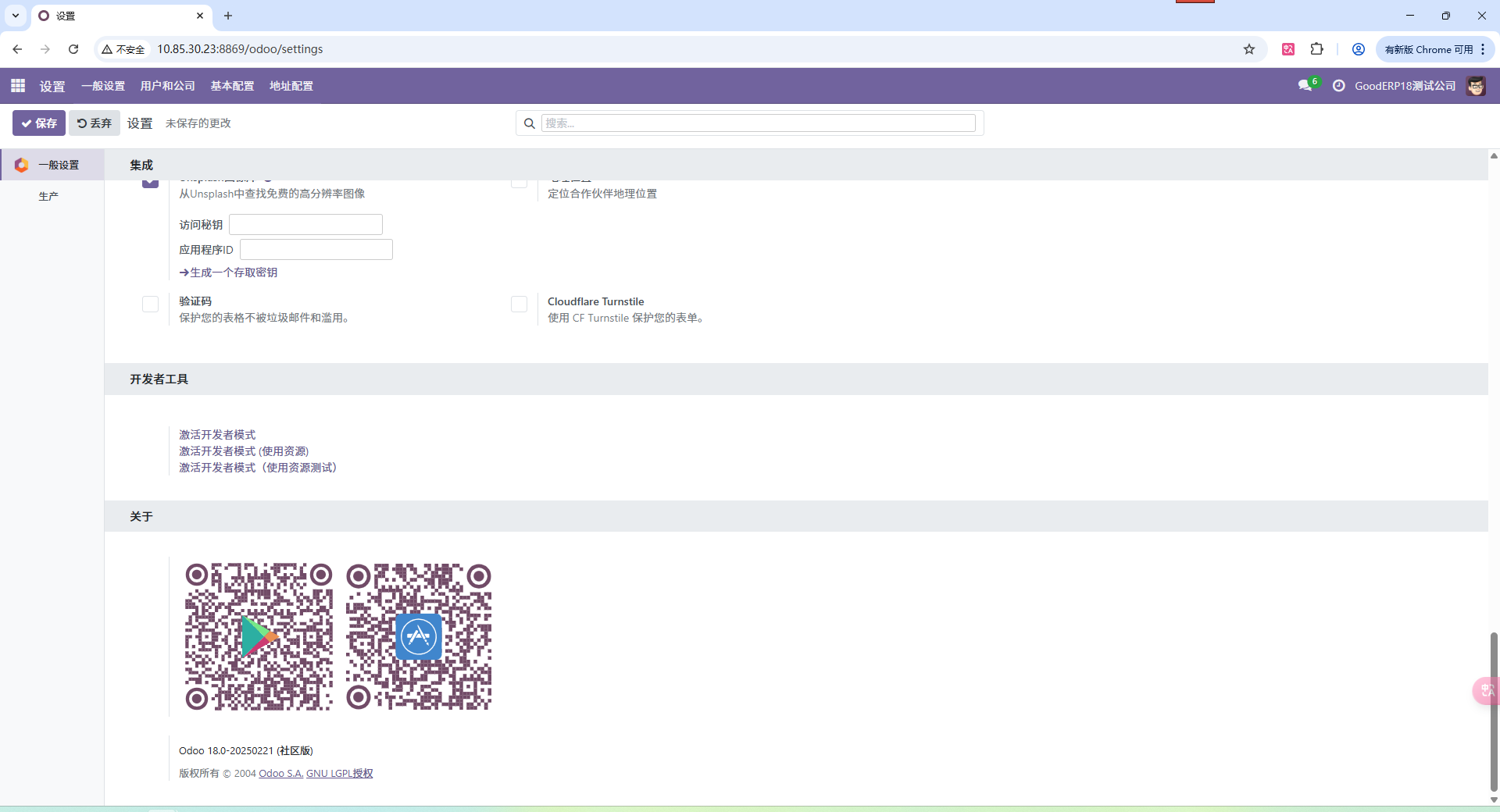The width and height of the screenshot is (1500, 812).
Task: Open the 基本配置 menu
Action: coord(232,86)
